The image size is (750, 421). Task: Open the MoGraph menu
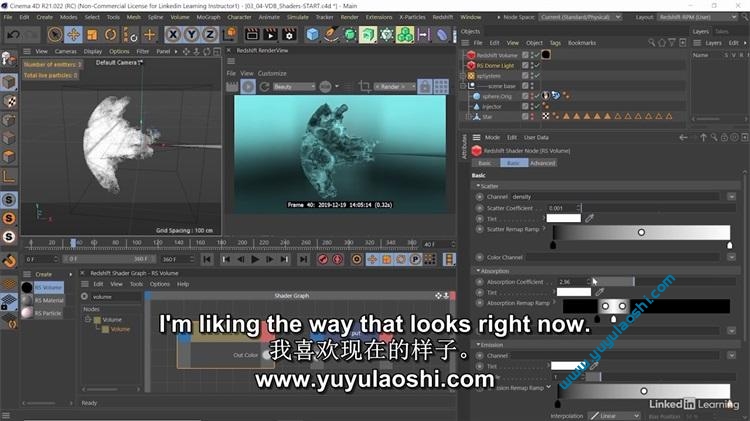click(x=208, y=17)
